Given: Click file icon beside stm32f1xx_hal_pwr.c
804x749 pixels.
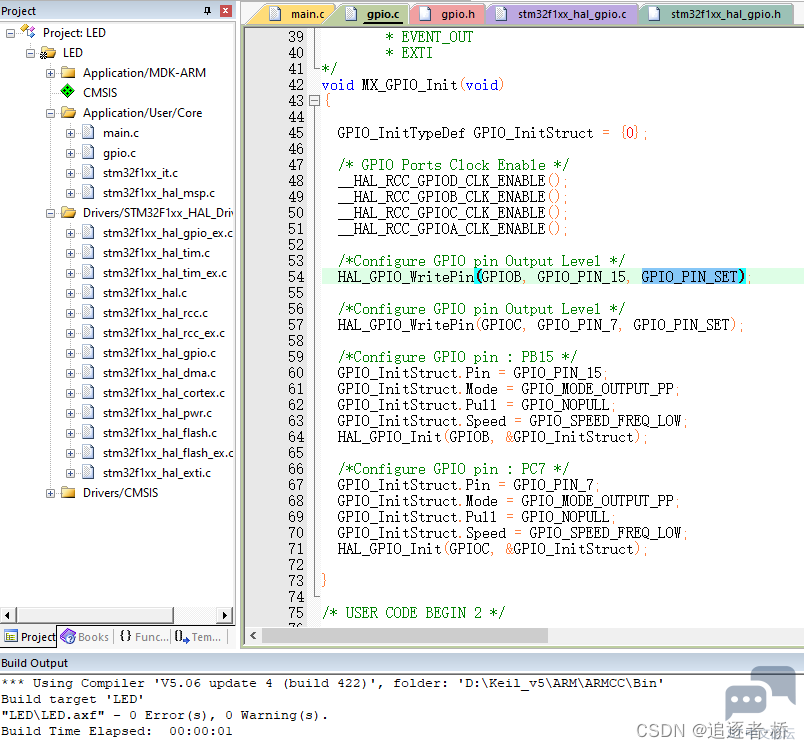Looking at the screenshot, I should point(88,412).
